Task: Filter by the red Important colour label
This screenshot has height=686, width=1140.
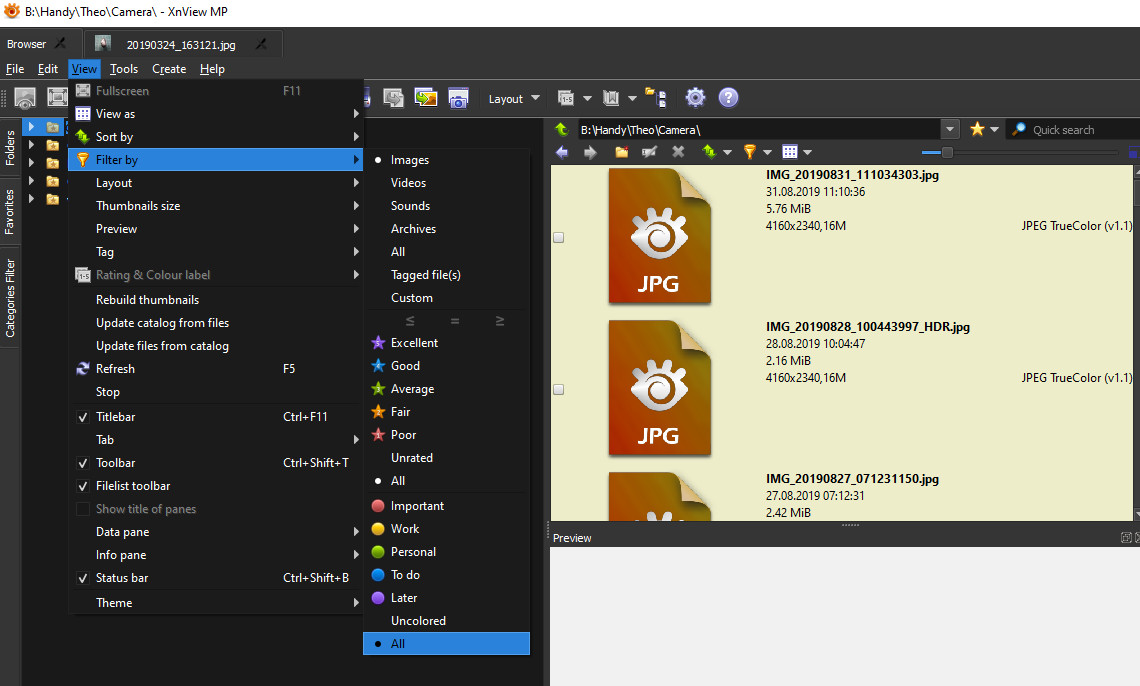Action: coord(417,506)
